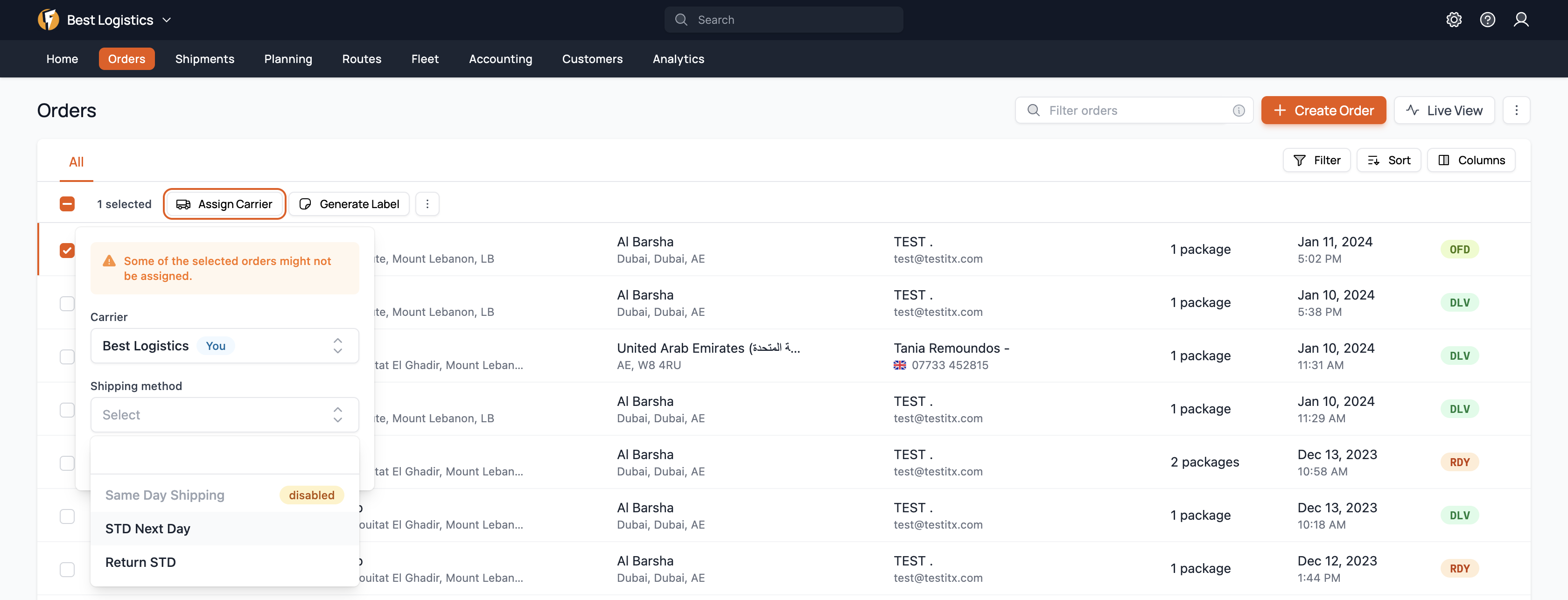
Task: Open the user profile icon
Action: click(x=1520, y=20)
